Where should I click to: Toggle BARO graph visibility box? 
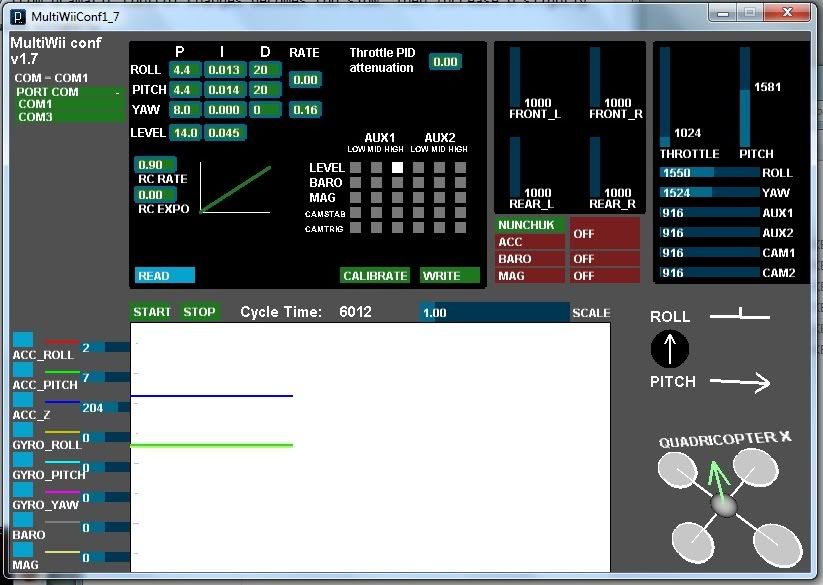pyautogui.click(x=23, y=519)
